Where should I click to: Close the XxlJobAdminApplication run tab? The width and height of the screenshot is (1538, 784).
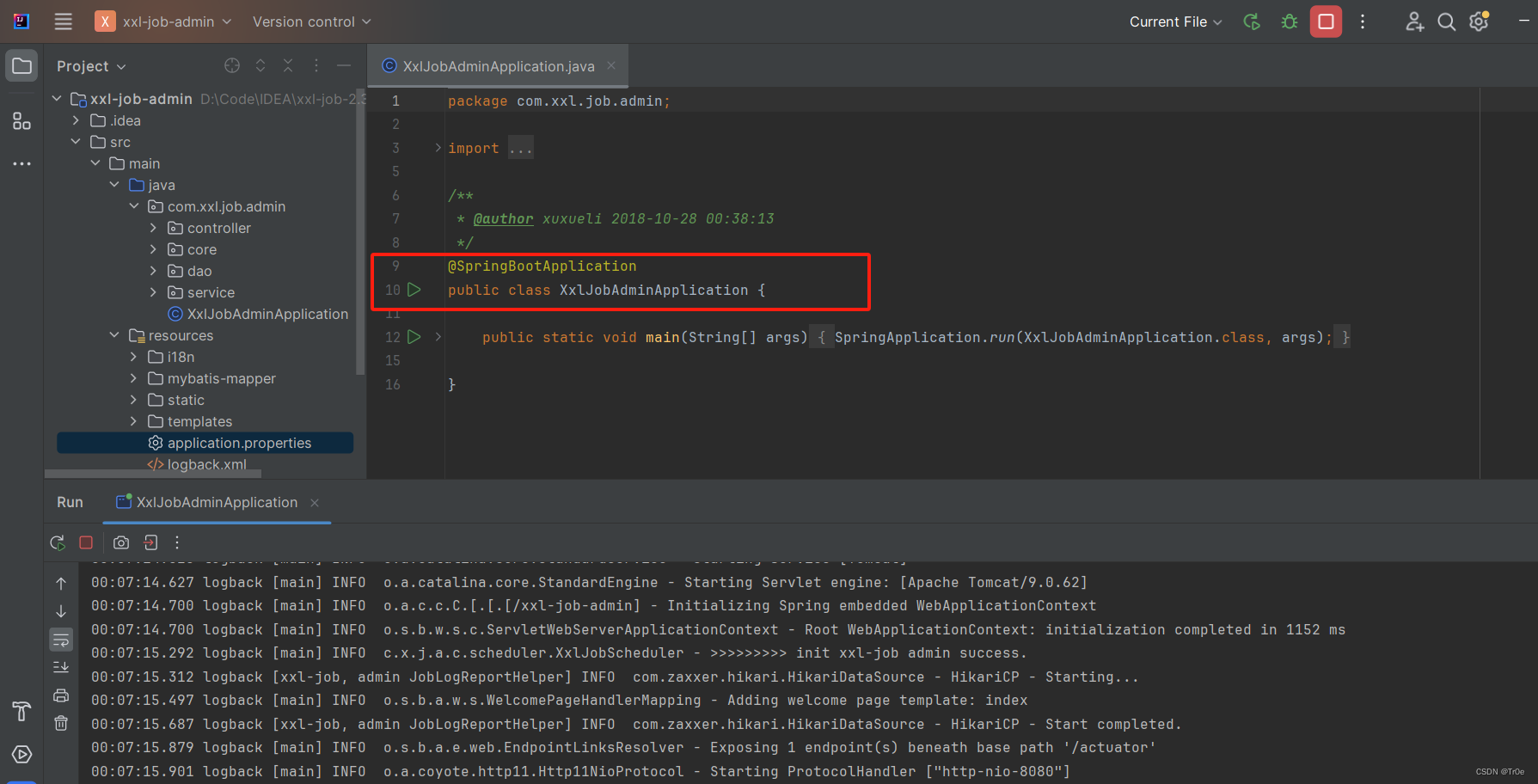point(315,503)
